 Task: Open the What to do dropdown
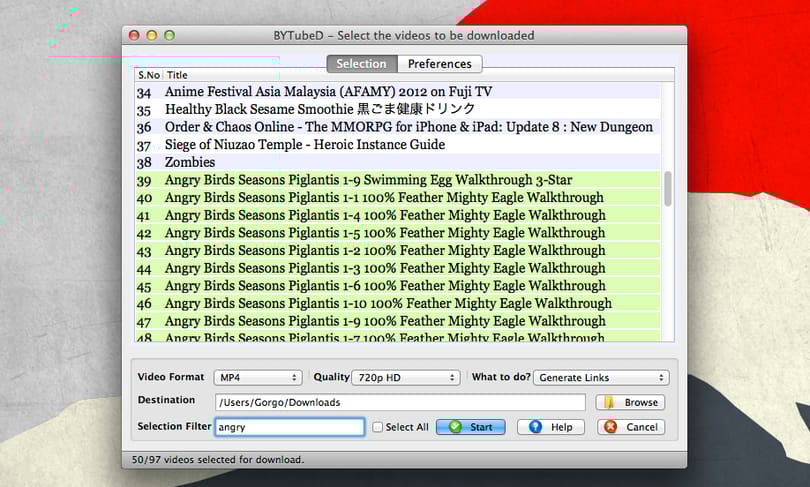click(x=601, y=378)
